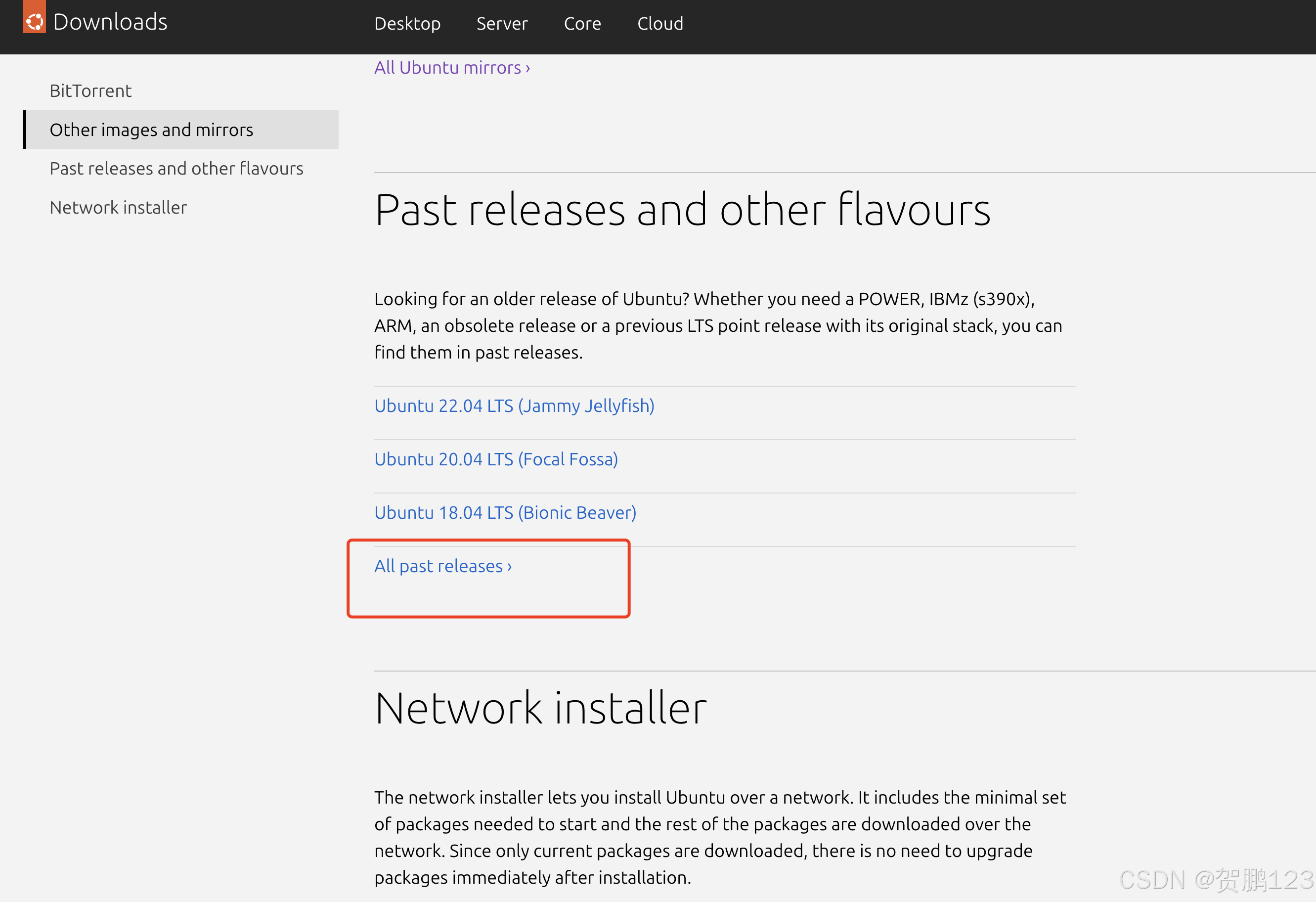Open the Server navigation item
The height and width of the screenshot is (902, 1316).
click(502, 24)
